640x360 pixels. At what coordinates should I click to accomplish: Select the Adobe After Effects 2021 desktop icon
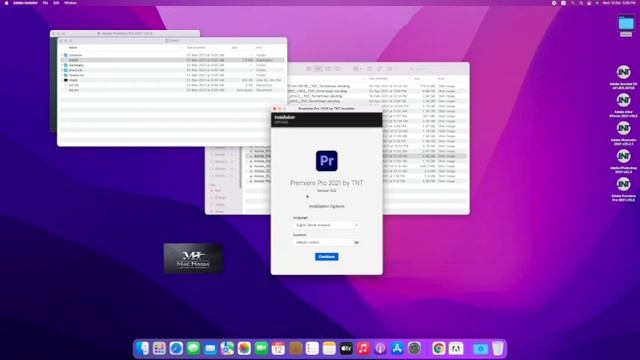(x=623, y=100)
